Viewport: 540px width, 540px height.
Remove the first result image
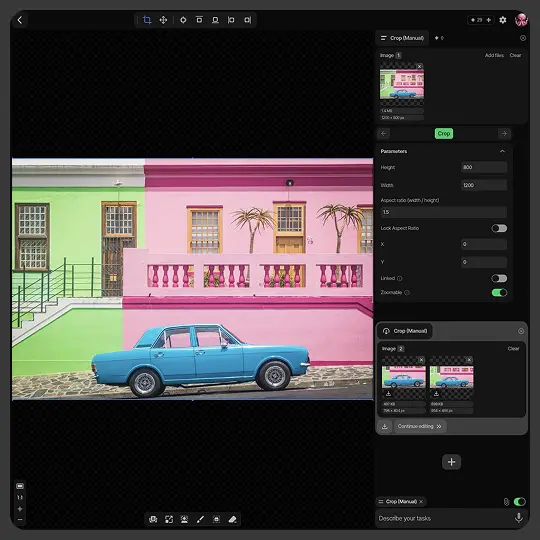pos(421,360)
